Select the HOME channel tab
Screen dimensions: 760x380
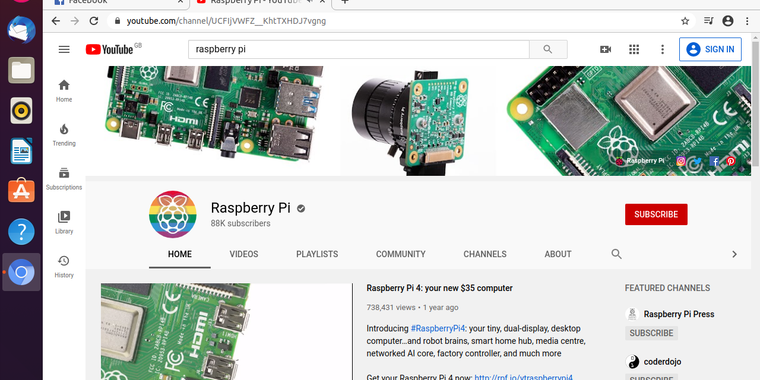click(x=180, y=254)
